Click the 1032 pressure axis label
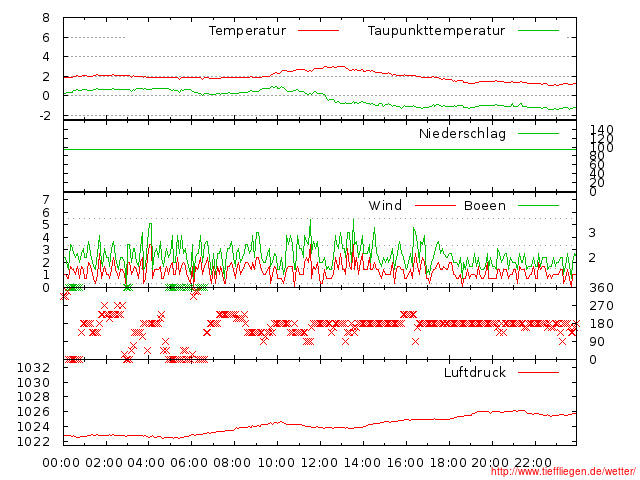 [x=33, y=368]
